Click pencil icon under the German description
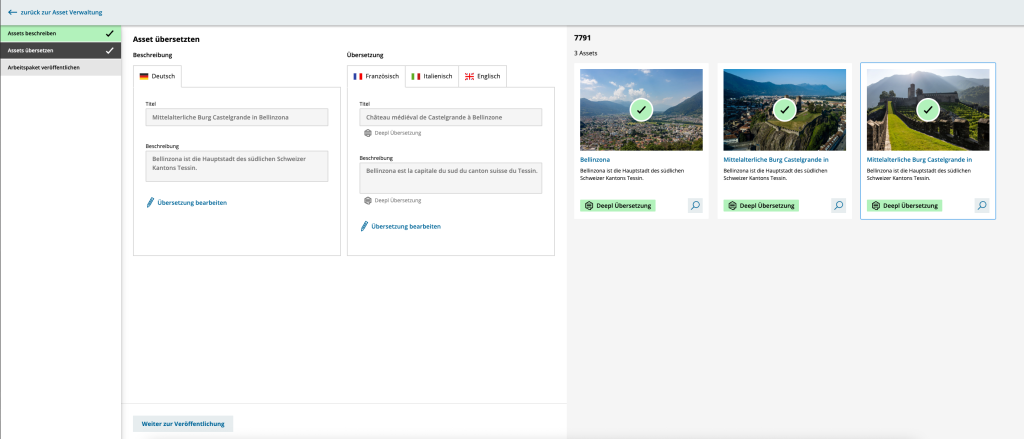Image resolution: width=1024 pixels, height=439 pixels. pos(151,203)
